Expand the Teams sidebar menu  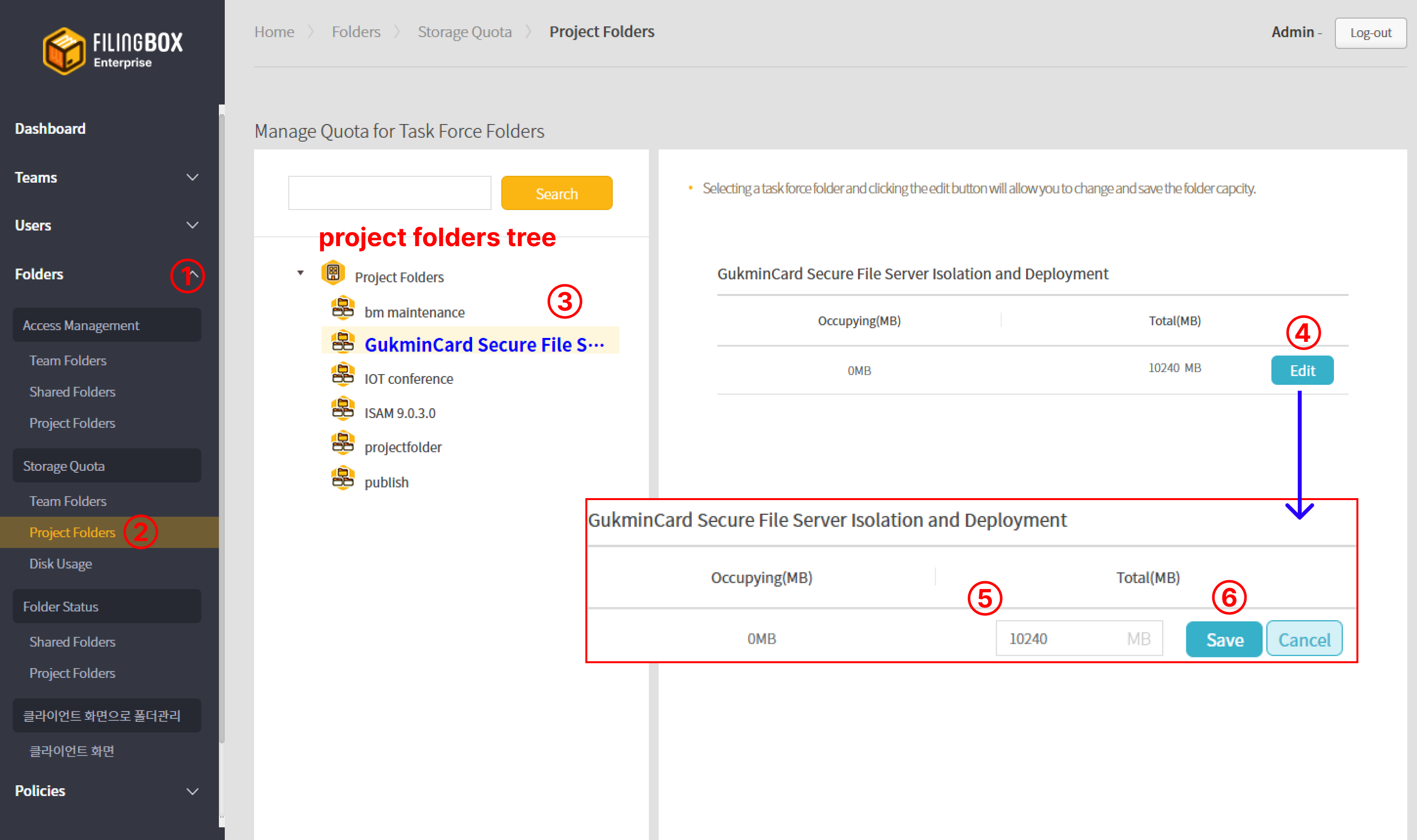tap(192, 178)
